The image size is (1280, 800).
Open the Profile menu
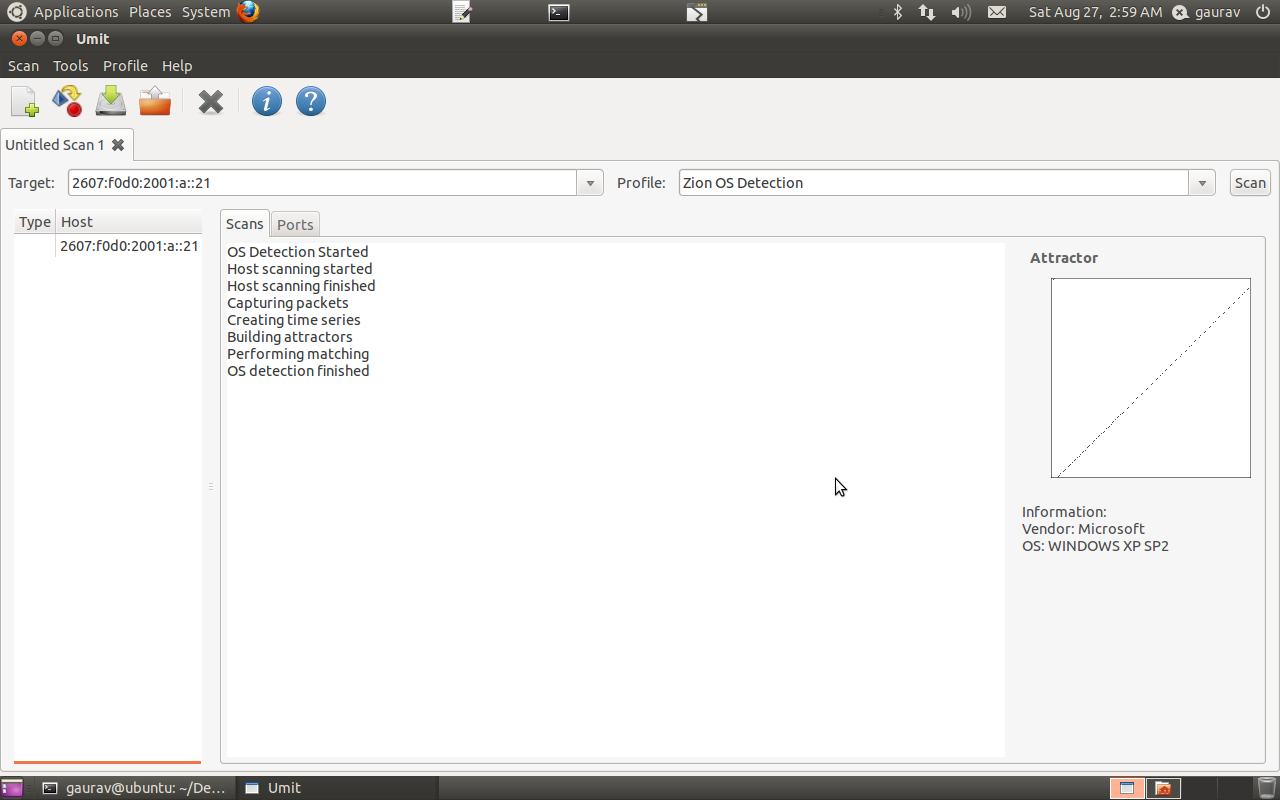tap(125, 66)
